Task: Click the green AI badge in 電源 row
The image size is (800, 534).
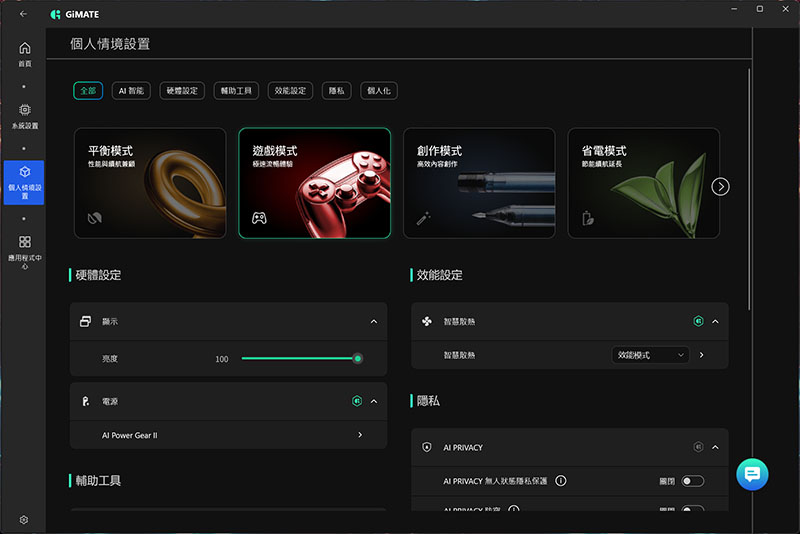Action: pos(357,401)
